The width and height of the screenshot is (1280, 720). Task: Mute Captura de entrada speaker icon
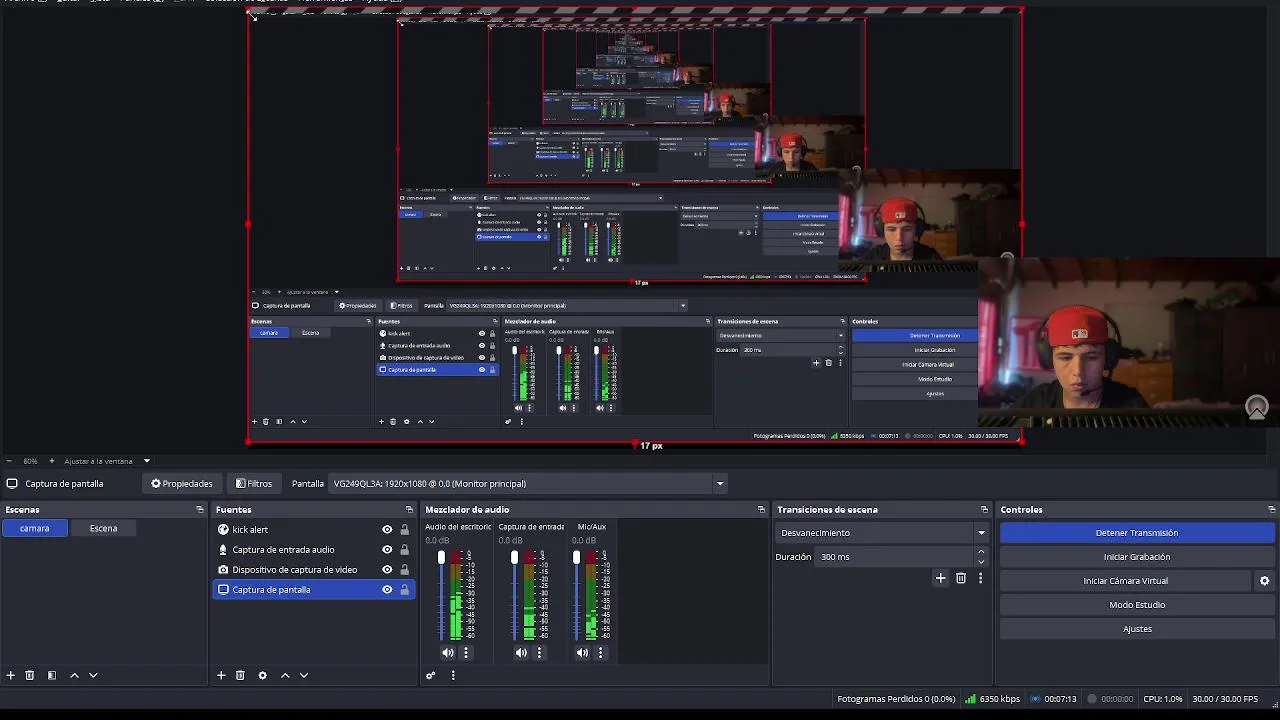pyautogui.click(x=521, y=652)
